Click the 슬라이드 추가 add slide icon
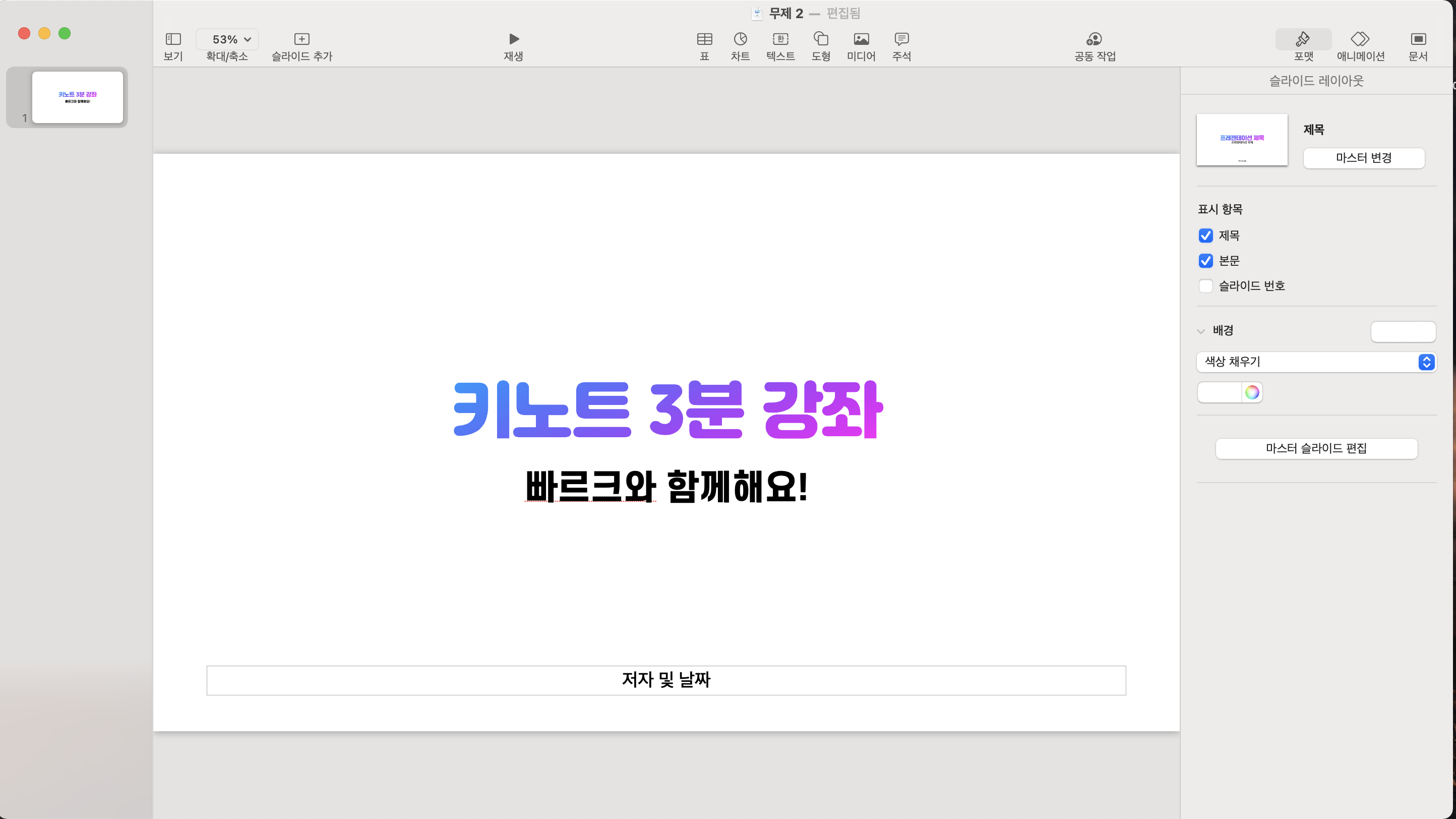The height and width of the screenshot is (819, 1456). [302, 39]
